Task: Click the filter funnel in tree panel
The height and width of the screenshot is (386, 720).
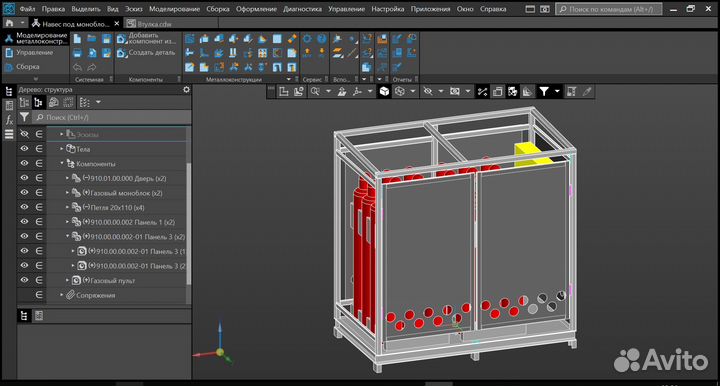Action: pyautogui.click(x=24, y=117)
